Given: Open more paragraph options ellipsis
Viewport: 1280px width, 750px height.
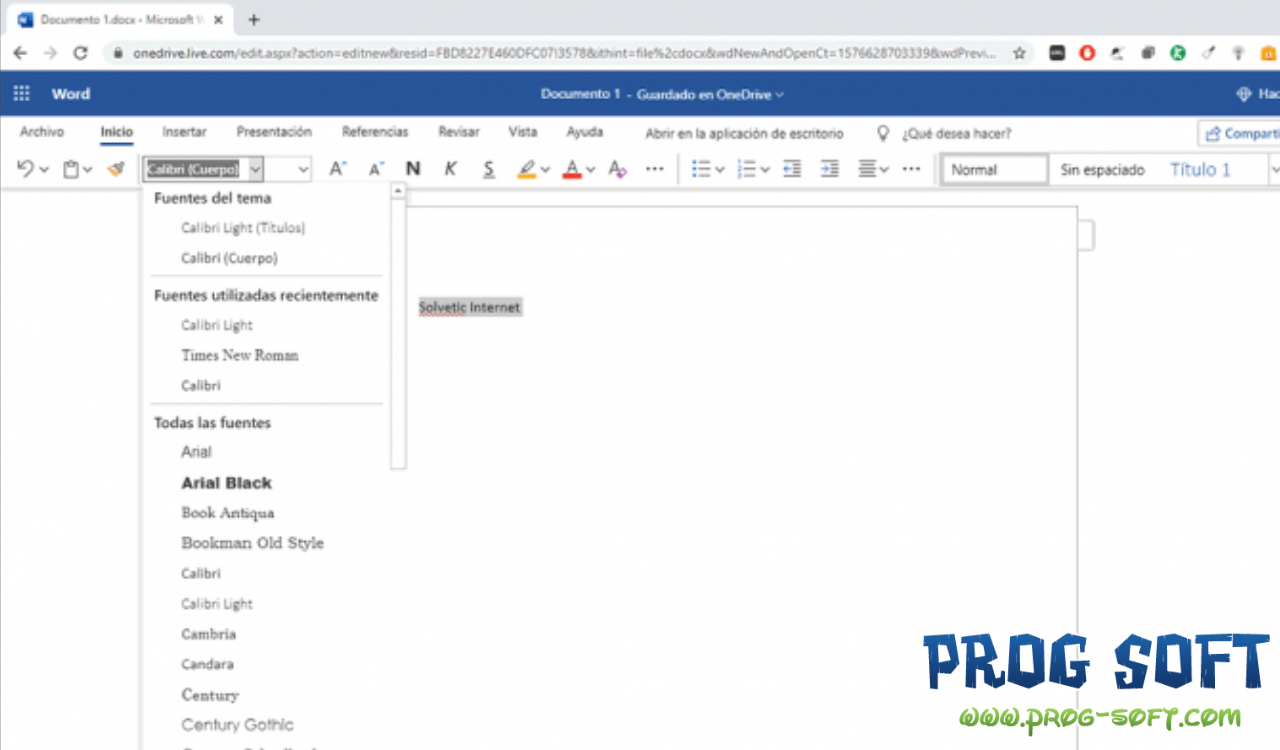Looking at the screenshot, I should coord(911,169).
